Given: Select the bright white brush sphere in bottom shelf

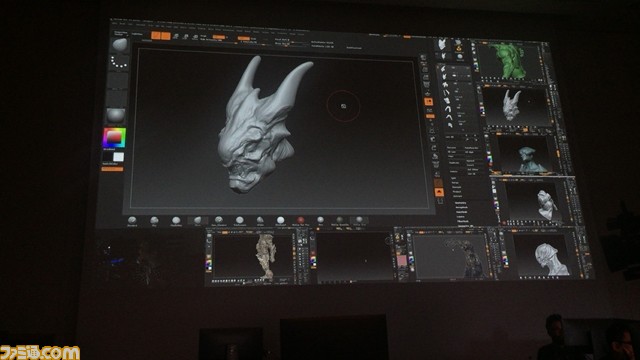Looking at the screenshot, I should click(280, 221).
